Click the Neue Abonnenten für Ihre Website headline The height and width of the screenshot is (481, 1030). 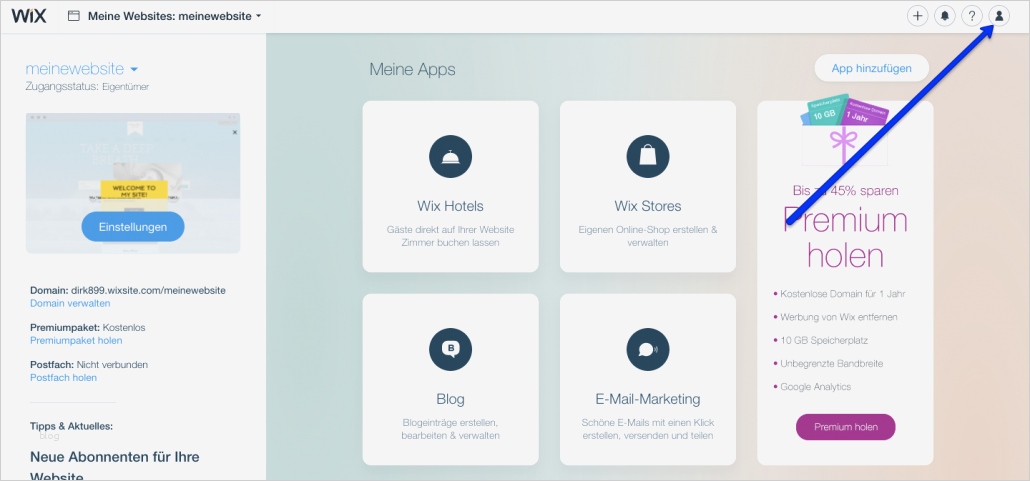115,465
